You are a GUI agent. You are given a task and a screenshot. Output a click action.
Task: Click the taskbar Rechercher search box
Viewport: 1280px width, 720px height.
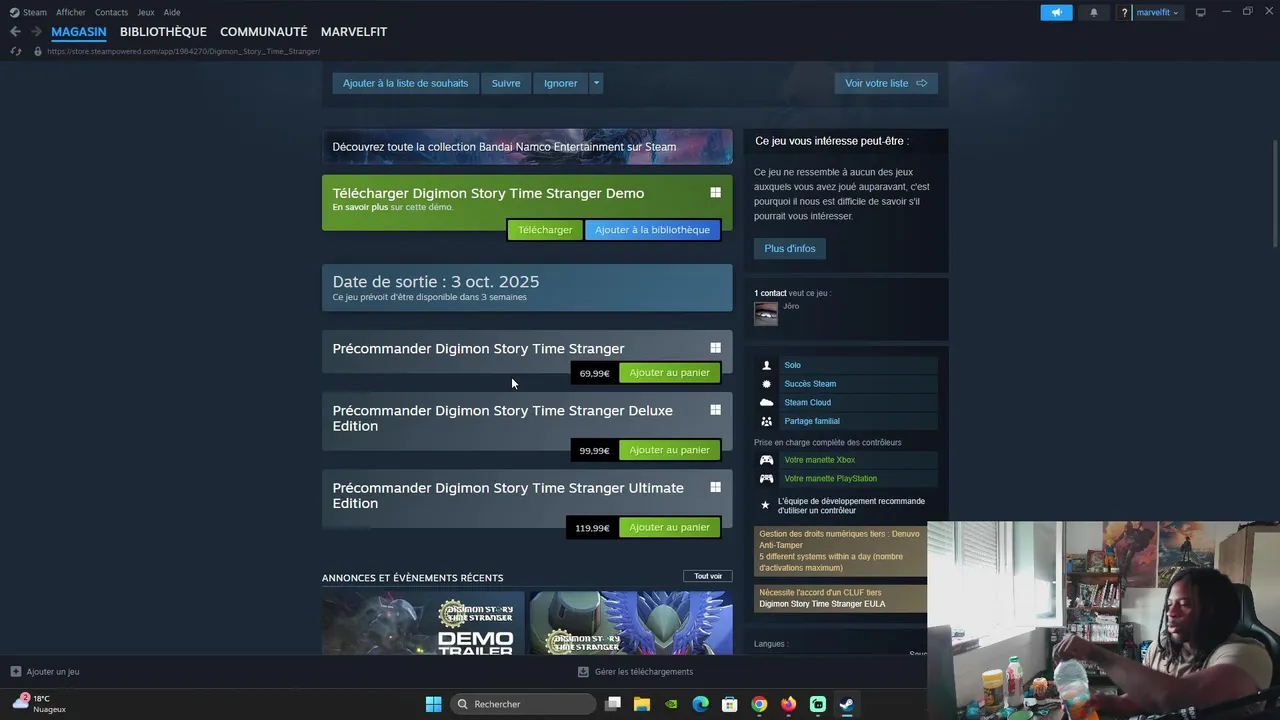click(522, 704)
